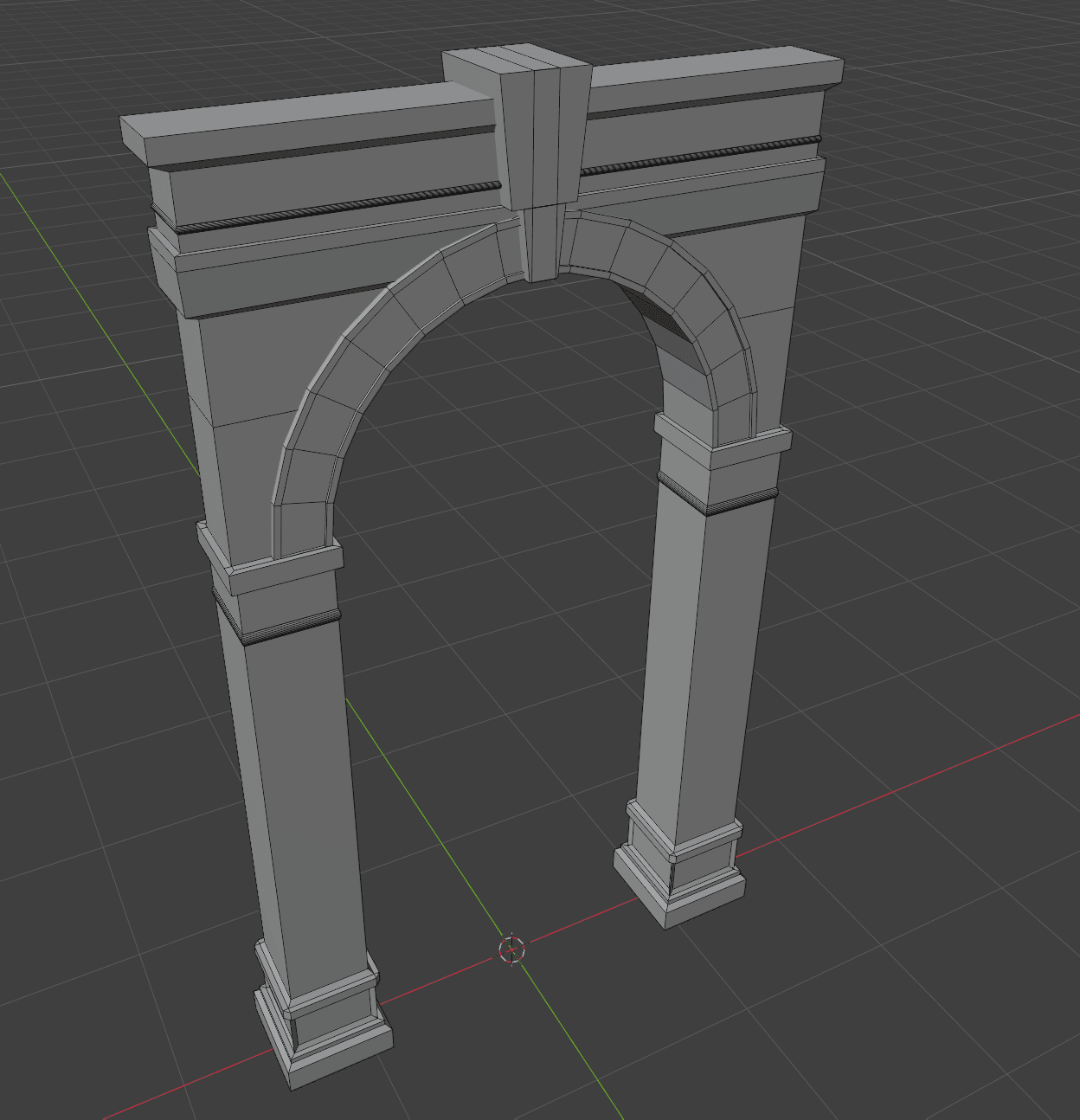Select the right pillar's base plinth
Viewport: 1080px width, 1120px height.
pos(680,885)
